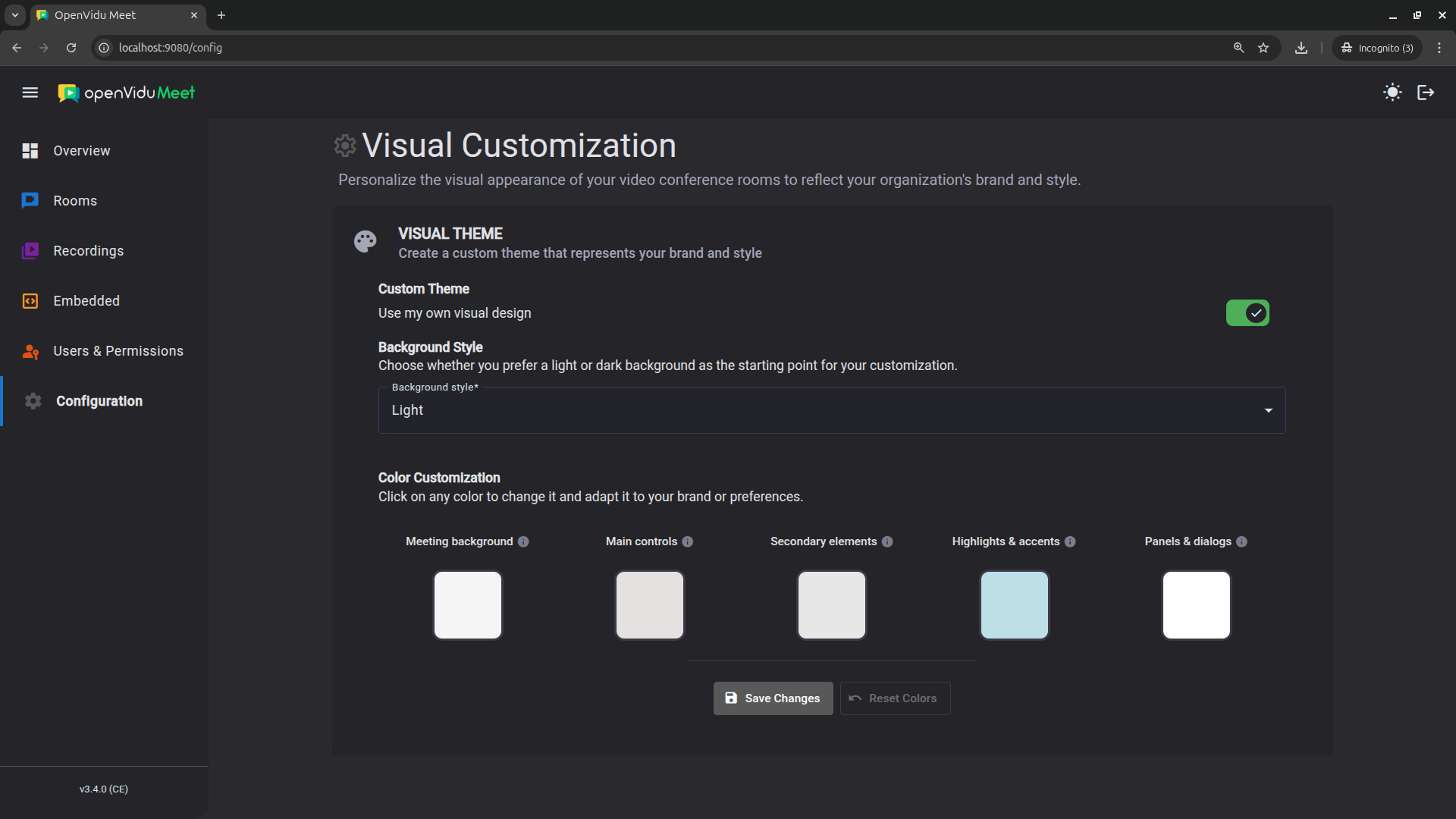Click info icon beside Panels & dialogs
The width and height of the screenshot is (1456, 819).
click(1241, 541)
